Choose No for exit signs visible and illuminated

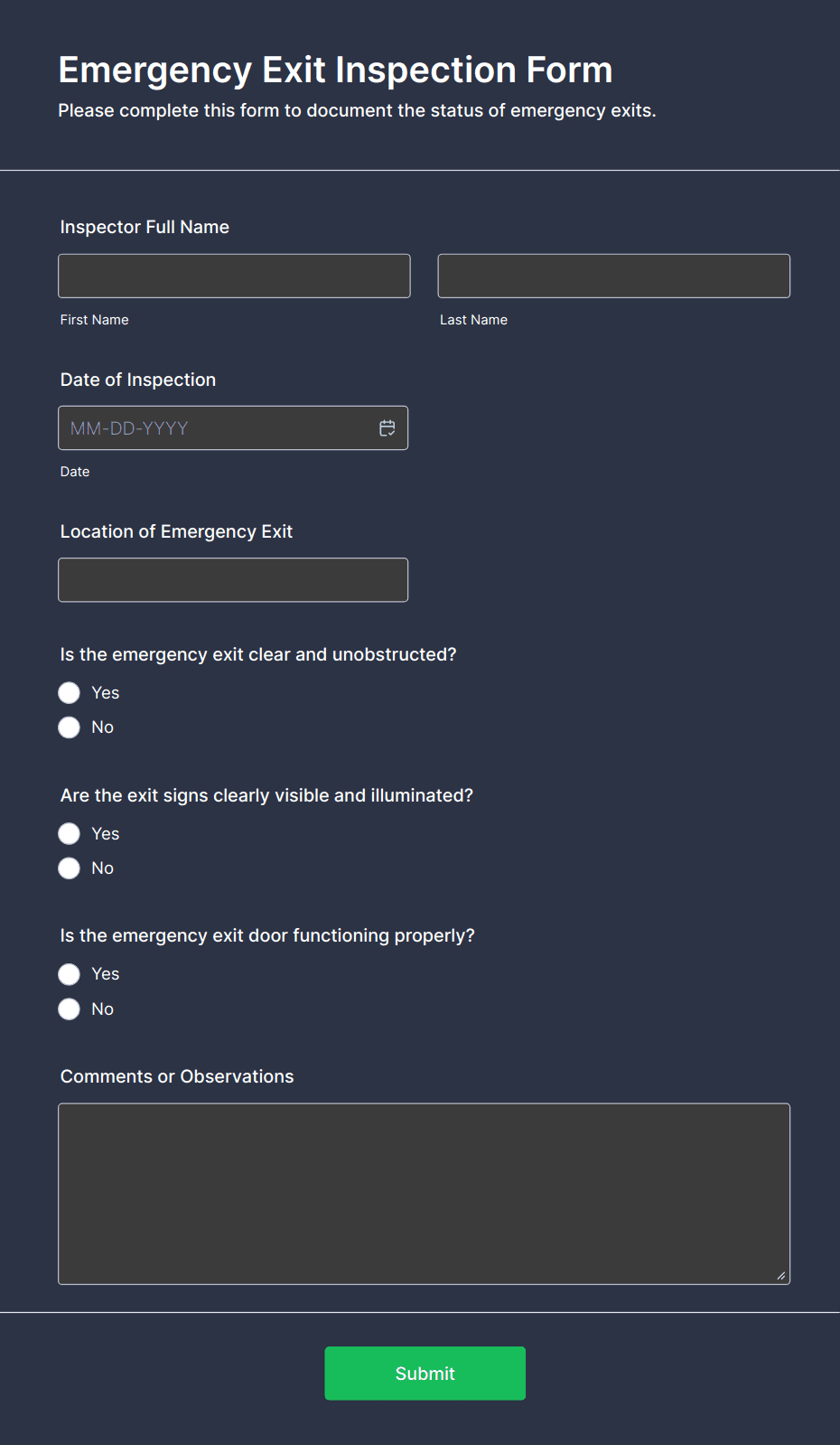coord(70,868)
